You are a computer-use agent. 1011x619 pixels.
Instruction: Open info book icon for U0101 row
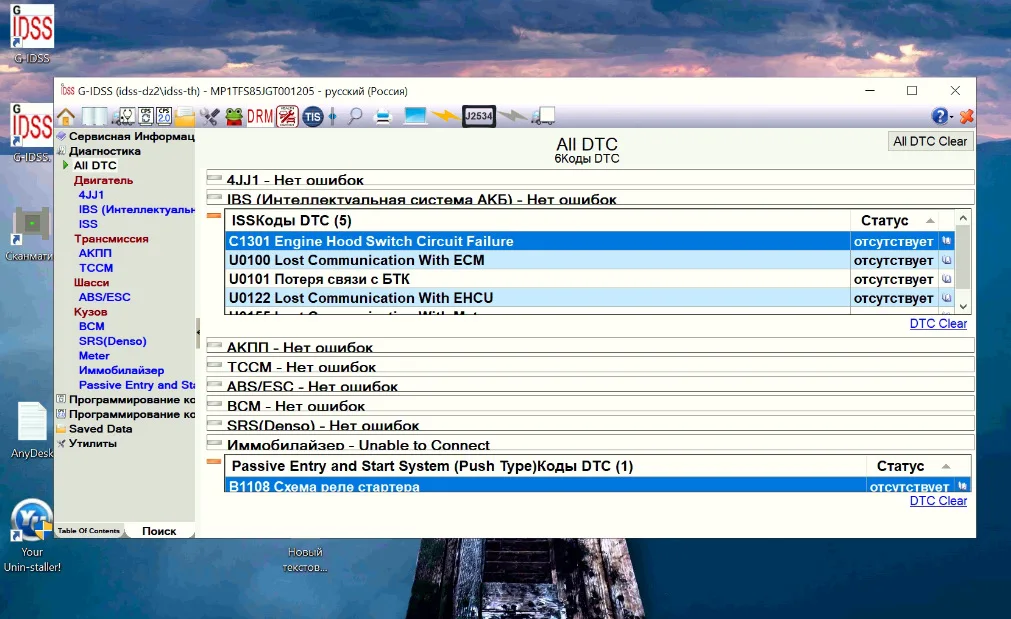click(x=947, y=279)
